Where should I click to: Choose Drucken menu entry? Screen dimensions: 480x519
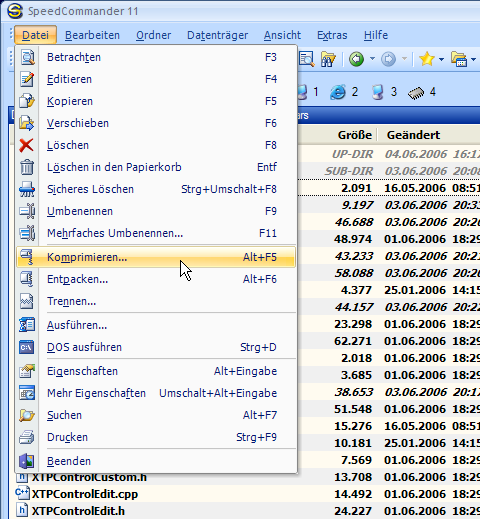(x=156, y=437)
